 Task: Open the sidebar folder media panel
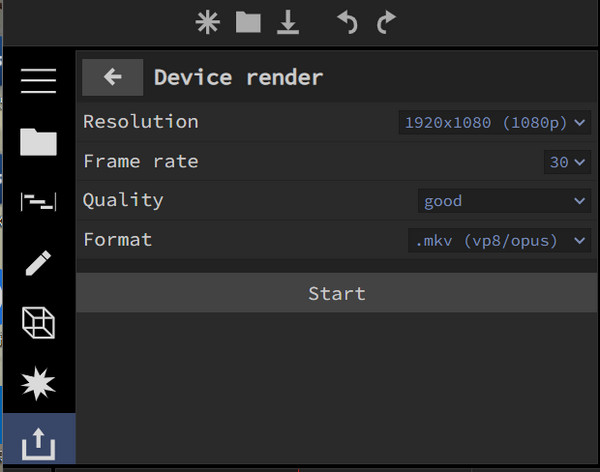38,141
